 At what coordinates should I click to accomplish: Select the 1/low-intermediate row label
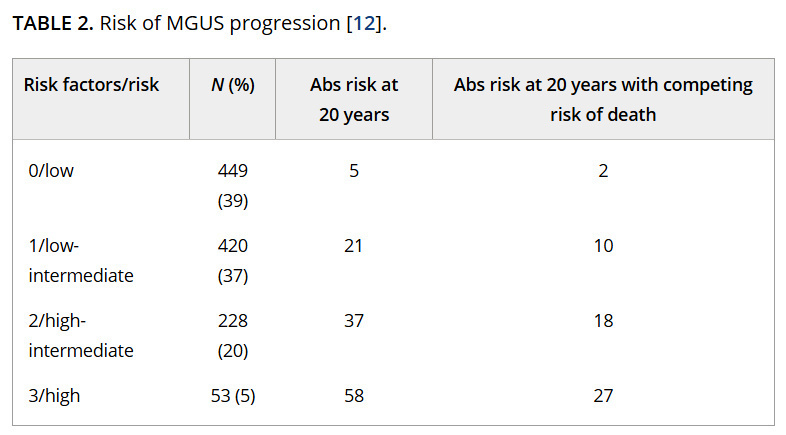click(80, 260)
